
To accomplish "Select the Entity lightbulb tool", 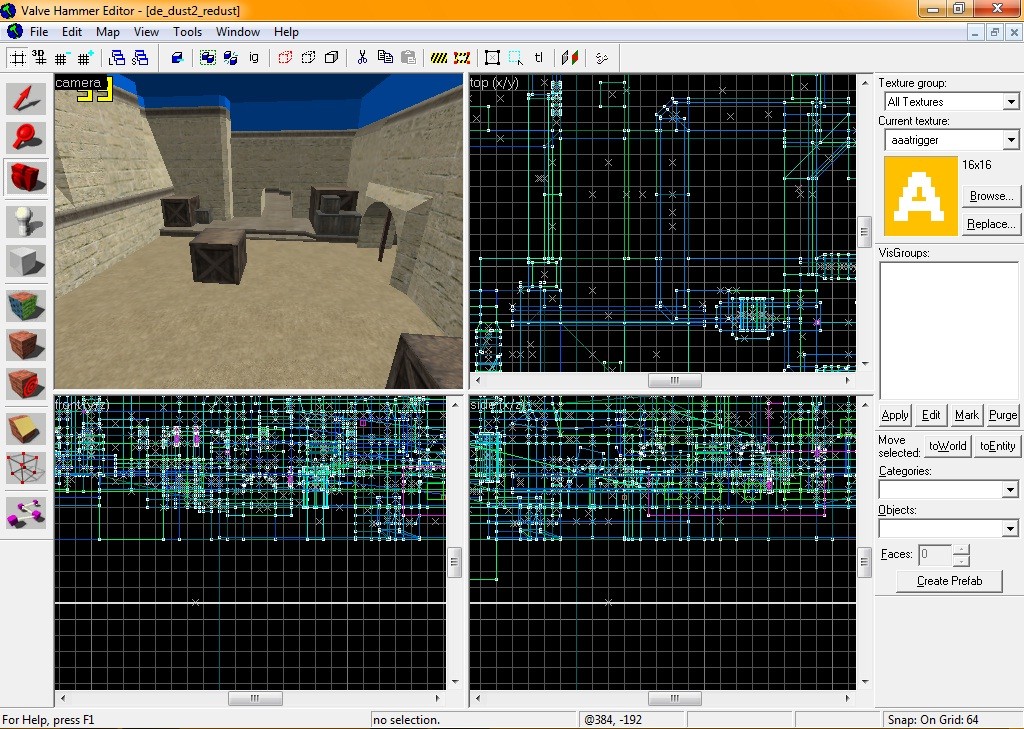I will coord(27,221).
